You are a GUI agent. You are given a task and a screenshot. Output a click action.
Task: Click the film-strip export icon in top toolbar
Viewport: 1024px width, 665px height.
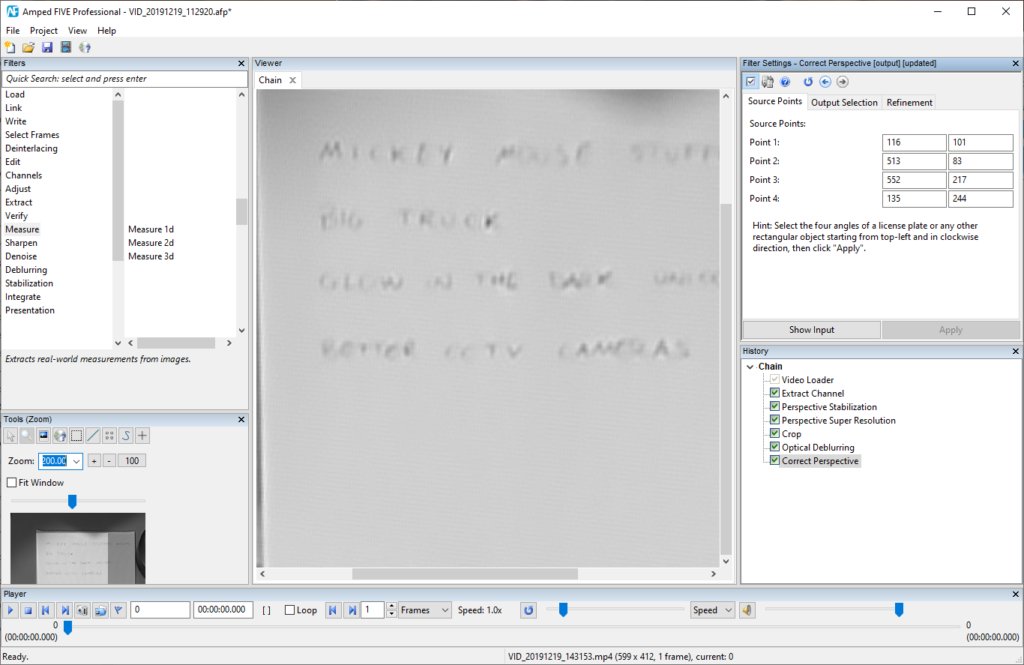65,47
